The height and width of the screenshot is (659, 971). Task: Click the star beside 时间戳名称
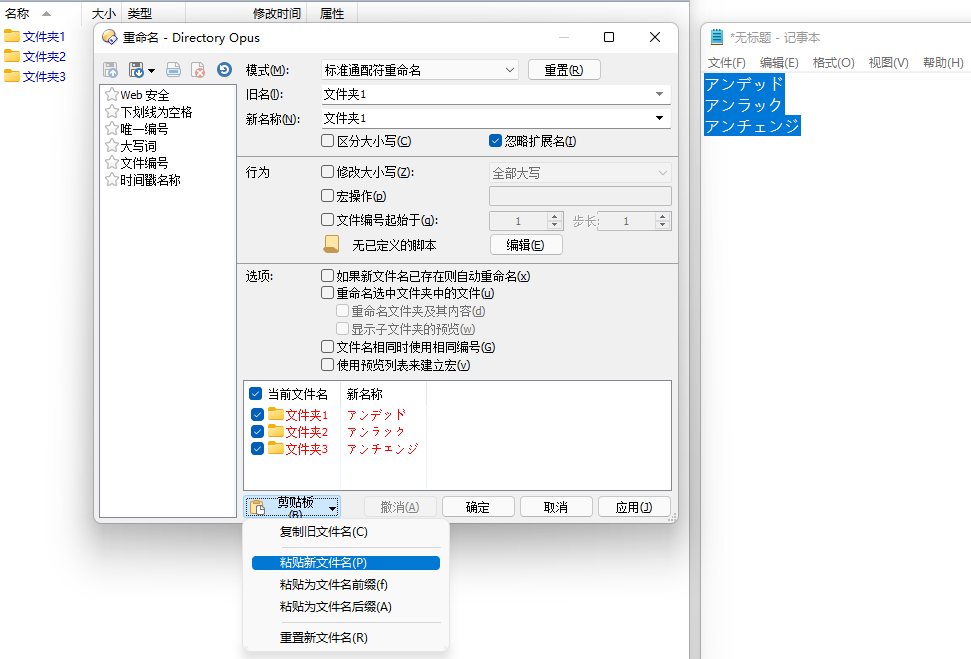tap(111, 180)
